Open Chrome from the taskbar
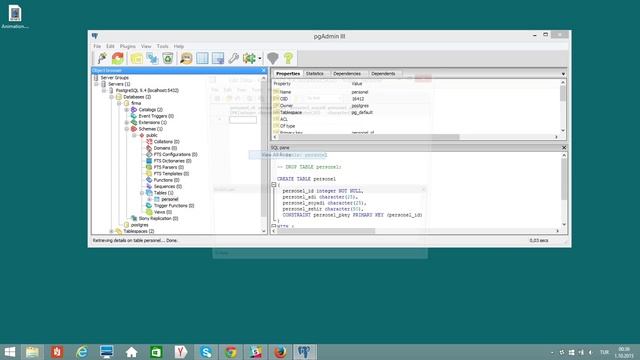This screenshot has height=360, width=640. point(231,352)
